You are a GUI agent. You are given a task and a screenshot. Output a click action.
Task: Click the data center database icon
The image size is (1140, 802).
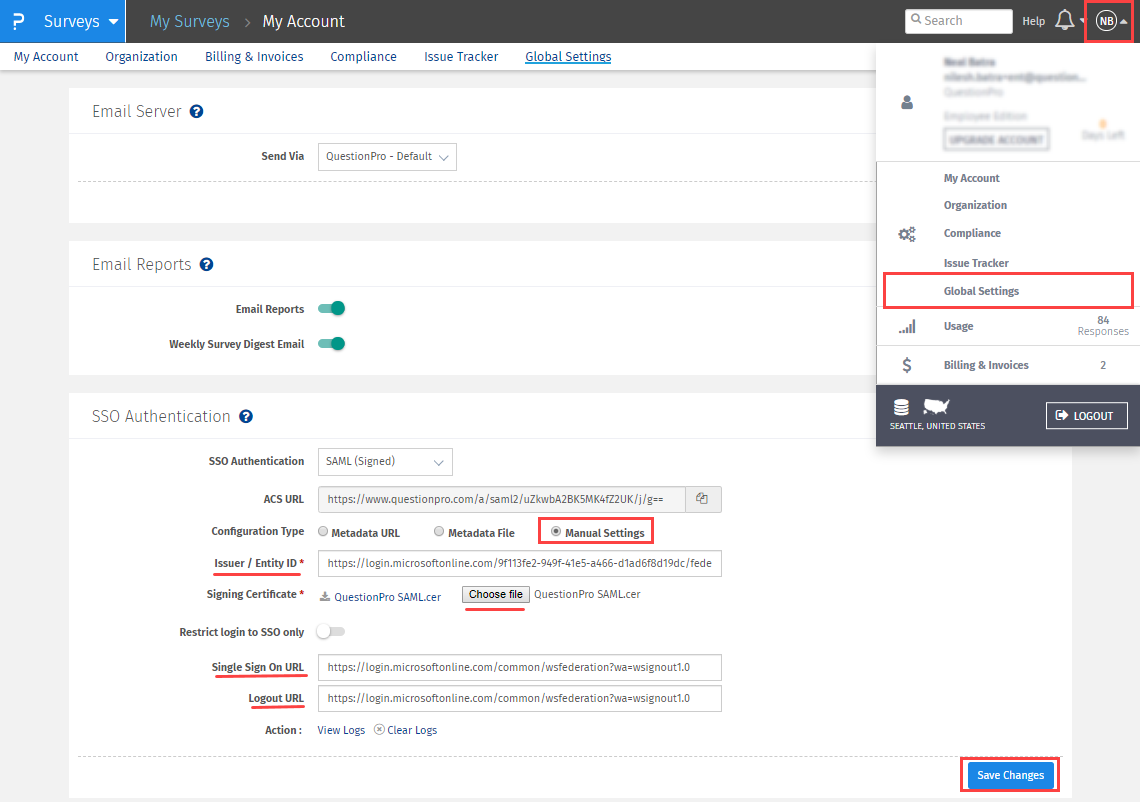pyautogui.click(x=902, y=407)
